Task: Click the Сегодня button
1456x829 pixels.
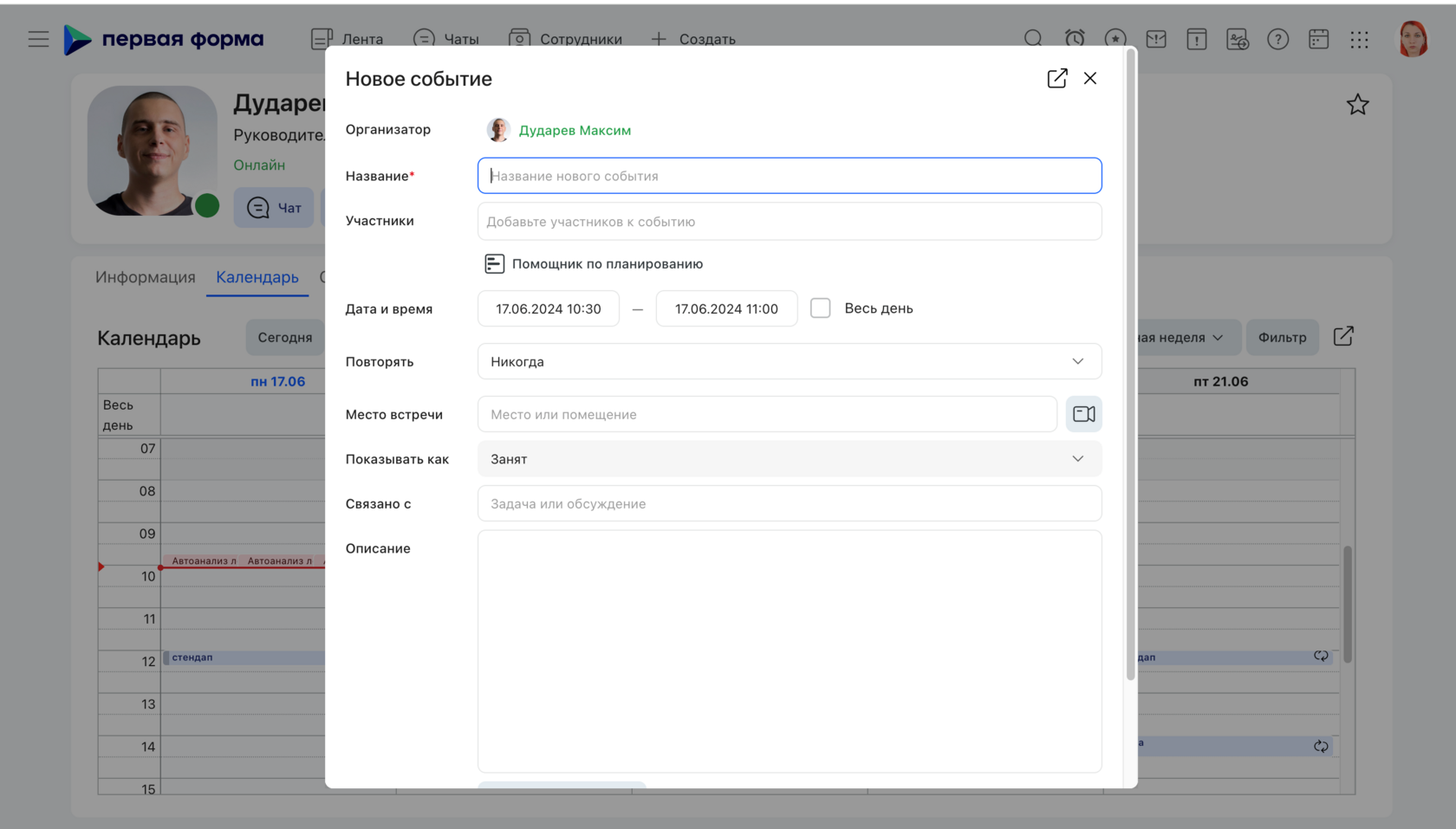Action: click(285, 337)
